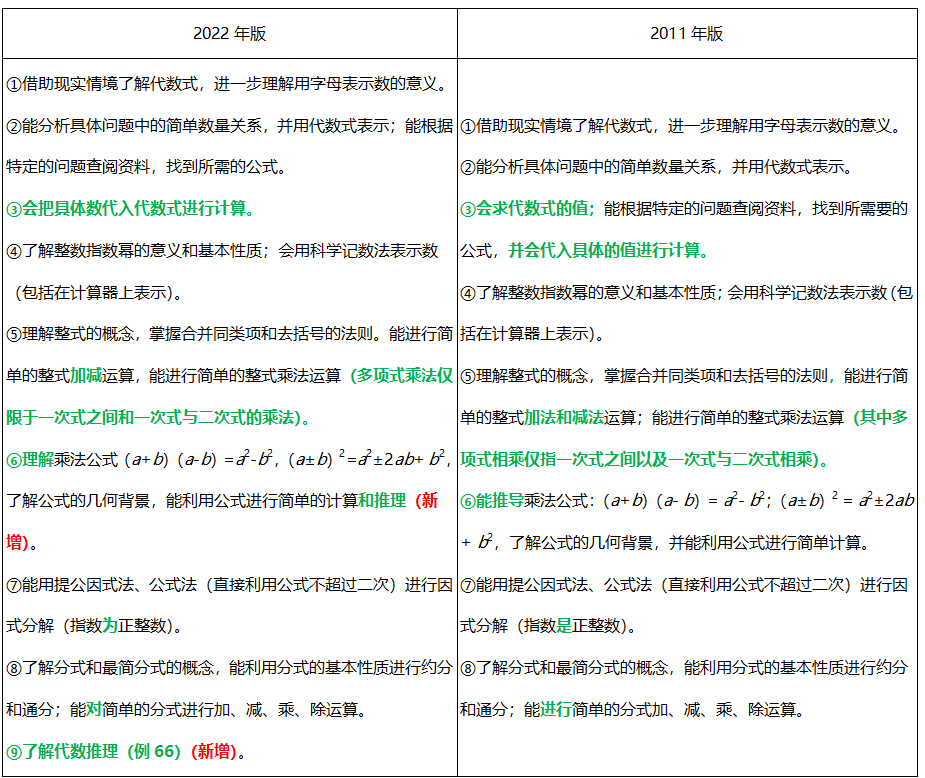The image size is (925, 778).
Task: Click the 2022 年版 column header
Action: (x=230, y=31)
